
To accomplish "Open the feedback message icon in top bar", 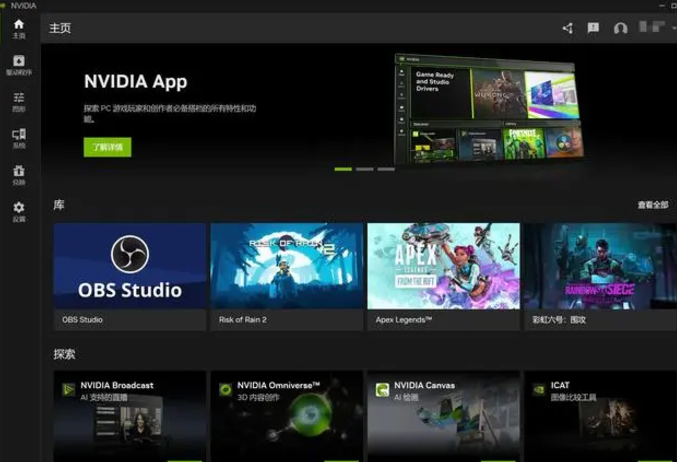I will click(593, 28).
